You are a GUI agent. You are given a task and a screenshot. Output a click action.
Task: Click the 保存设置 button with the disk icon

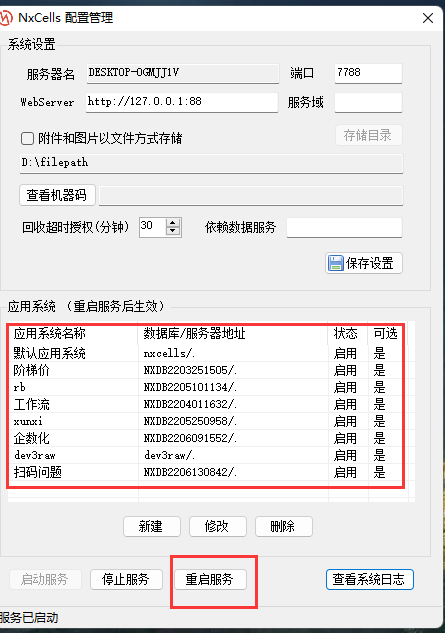[364, 263]
